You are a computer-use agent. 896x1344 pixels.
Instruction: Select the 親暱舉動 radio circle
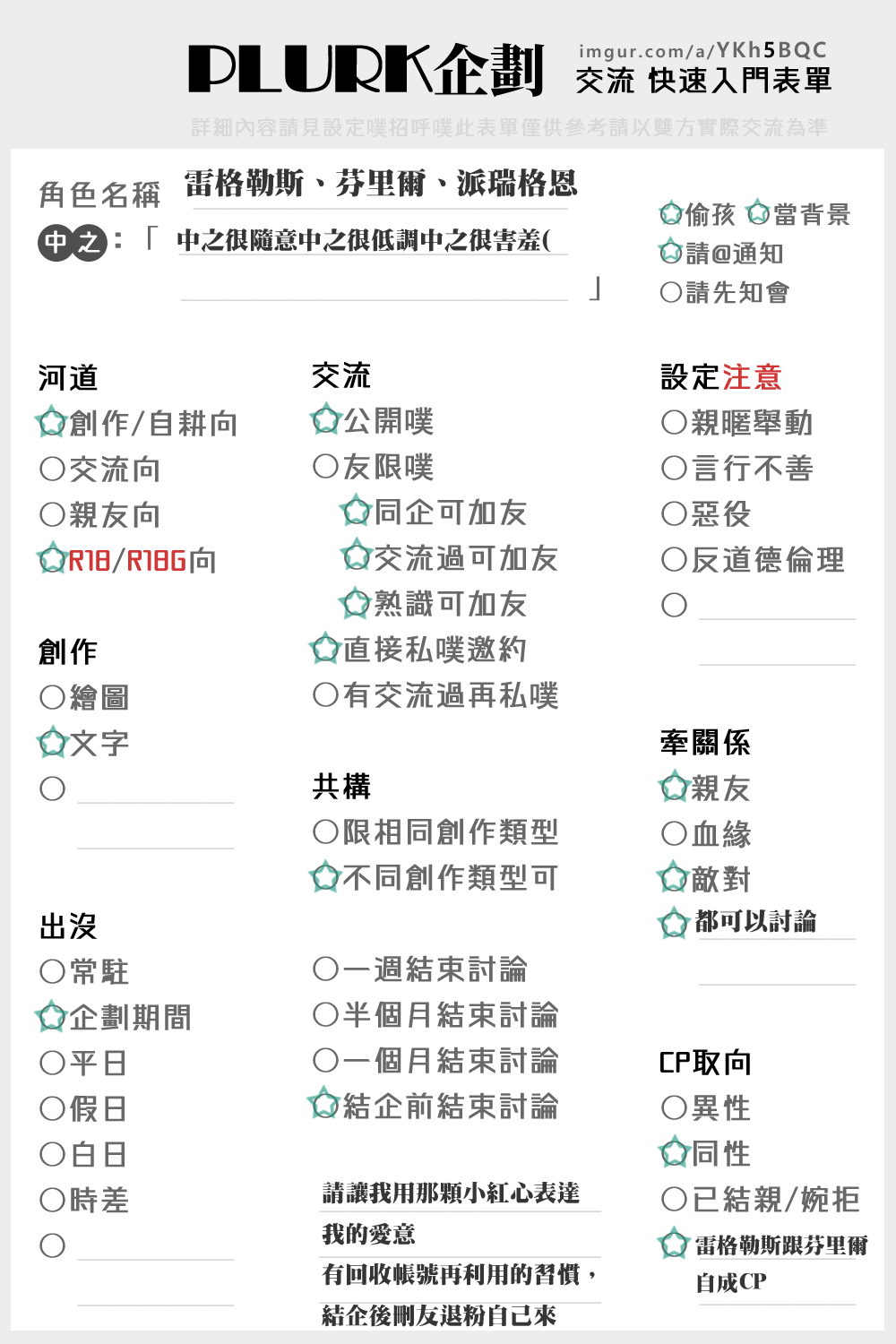click(674, 422)
